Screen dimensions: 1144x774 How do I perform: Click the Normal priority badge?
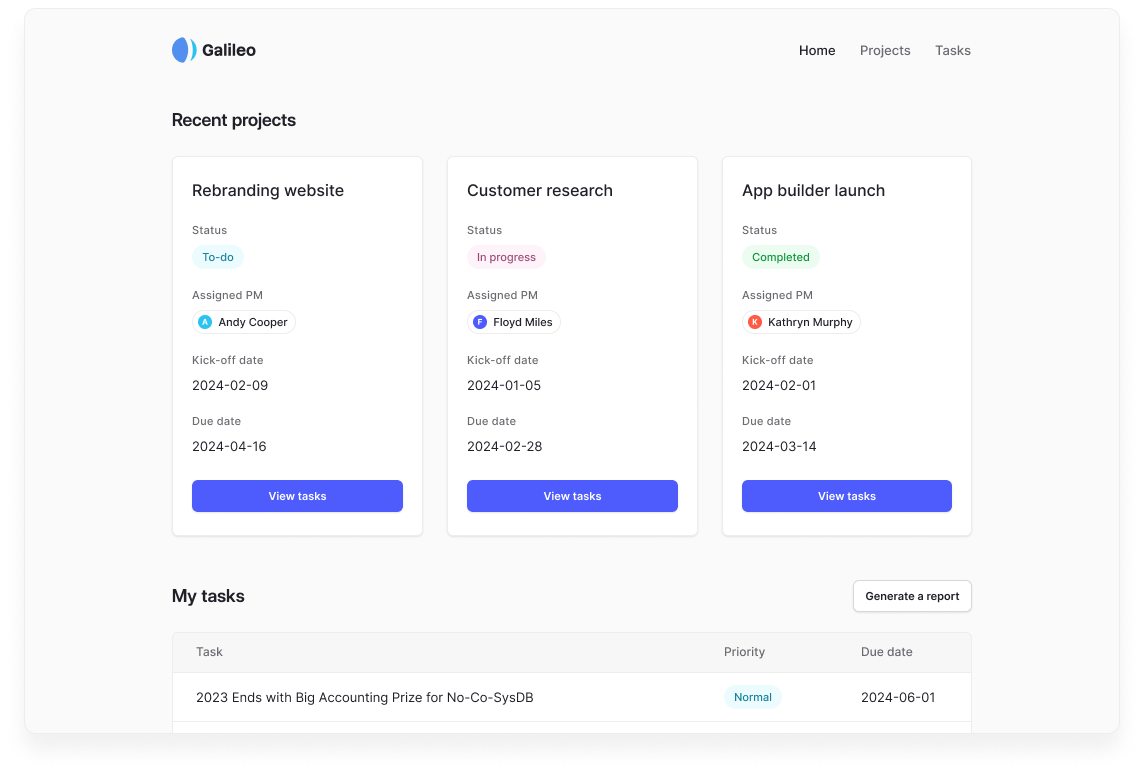752,697
